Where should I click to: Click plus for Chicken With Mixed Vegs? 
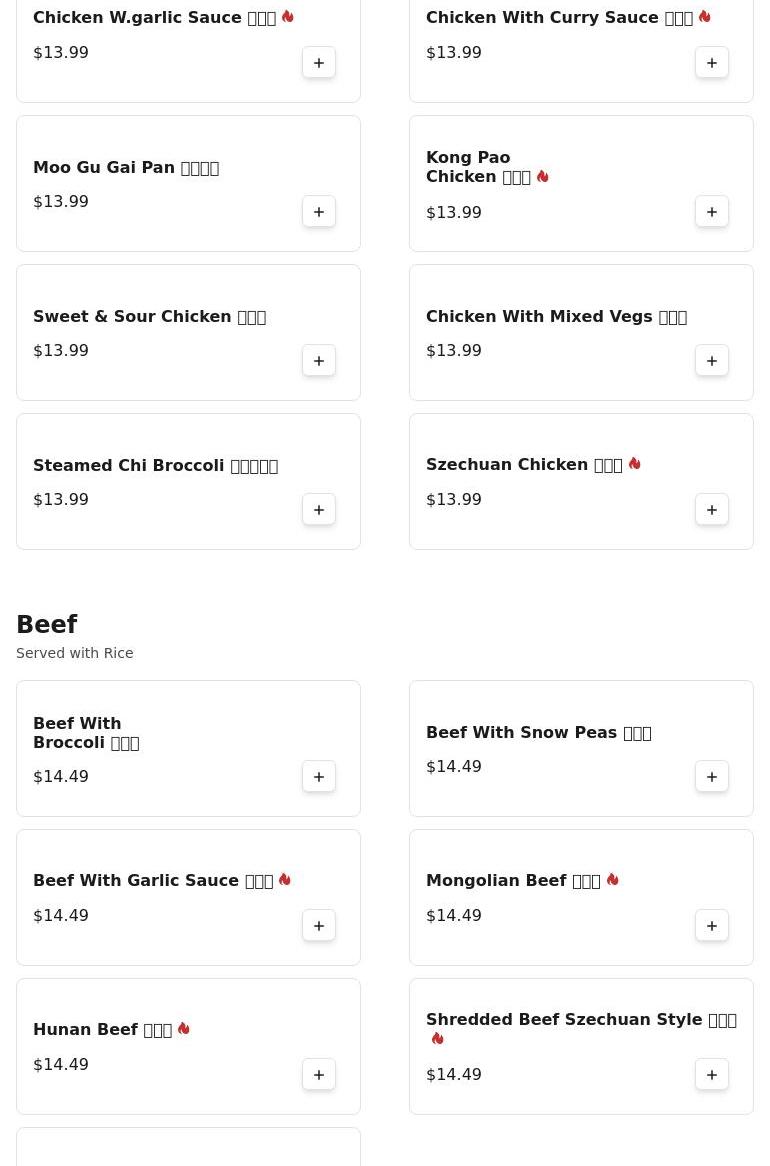(711, 360)
